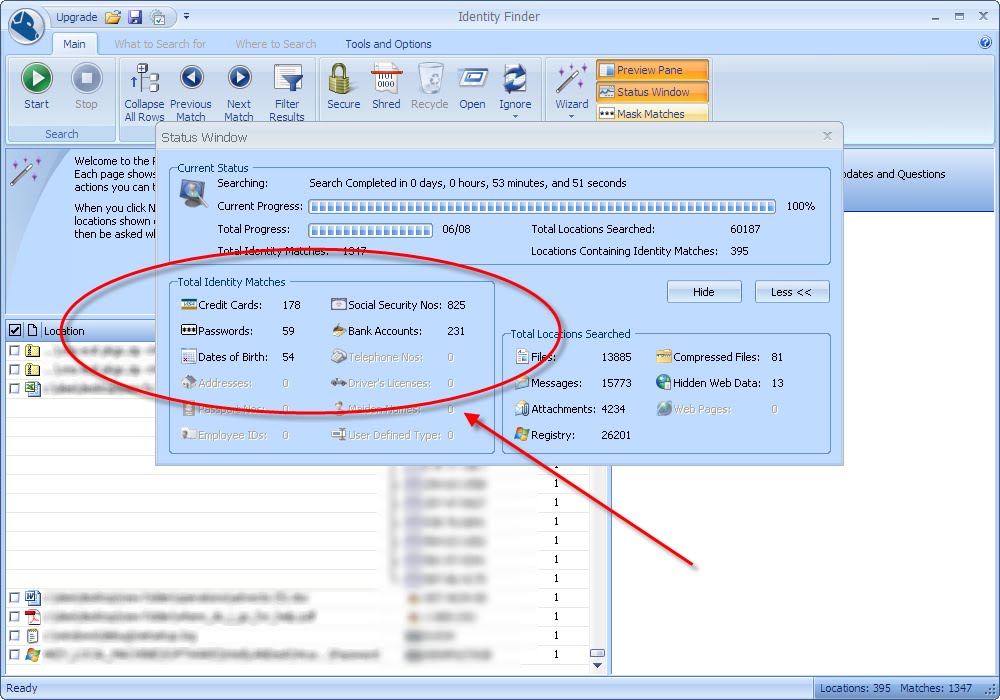This screenshot has height=700, width=1000.
Task: Go to Previous Match
Action: (x=191, y=92)
